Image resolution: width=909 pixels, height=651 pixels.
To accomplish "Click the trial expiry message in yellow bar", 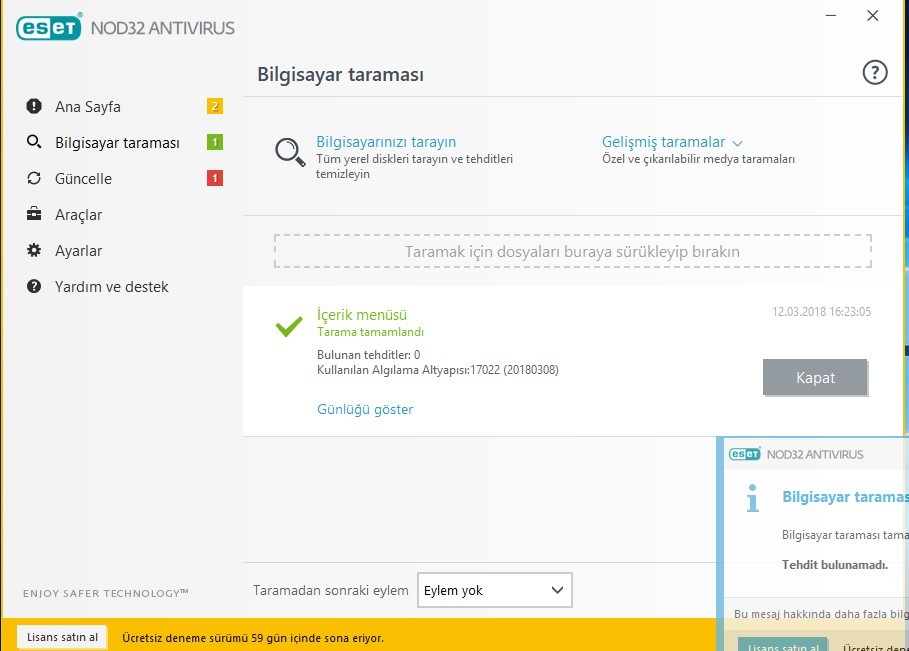I will (x=253, y=638).
